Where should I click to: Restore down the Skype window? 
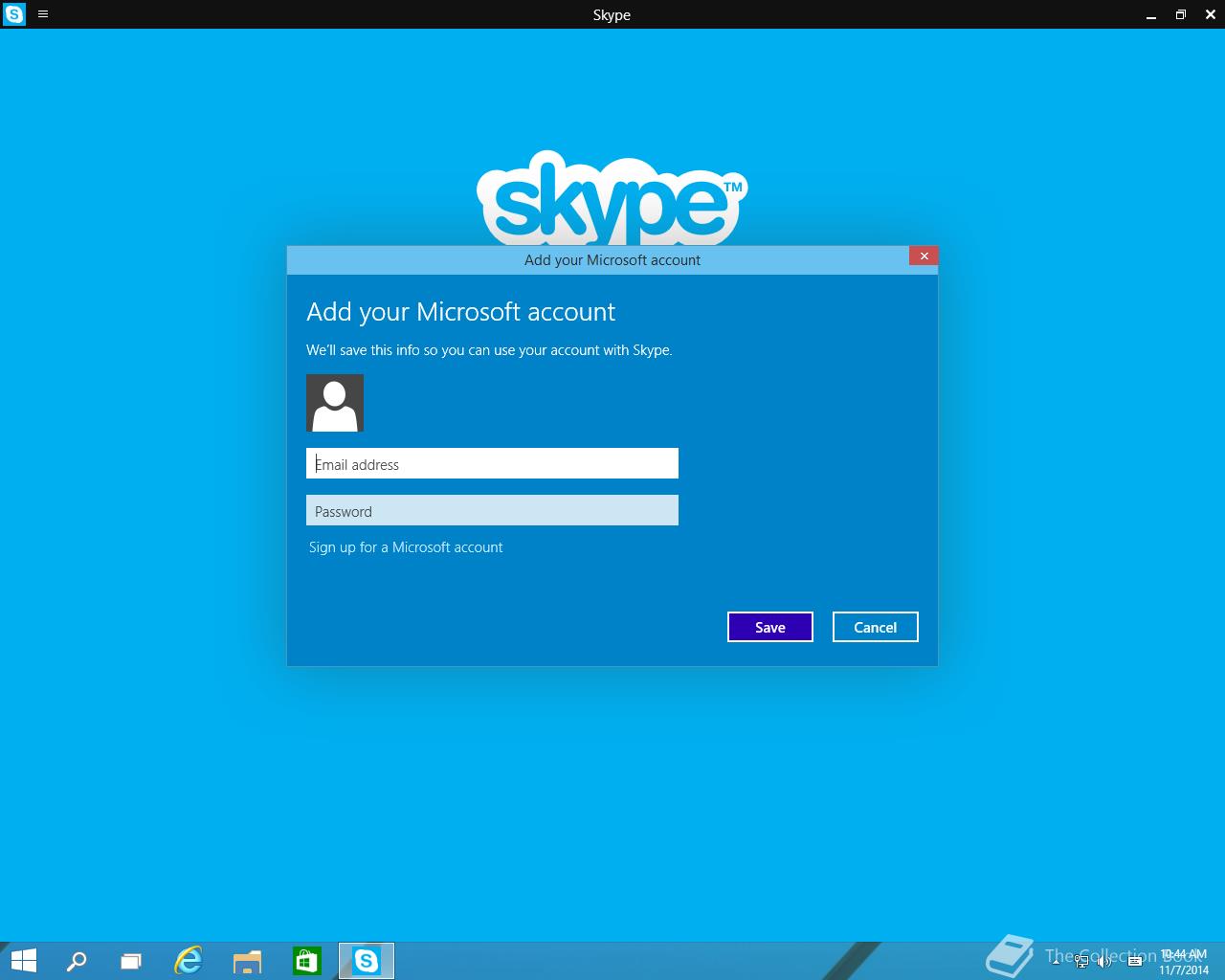tap(1180, 14)
